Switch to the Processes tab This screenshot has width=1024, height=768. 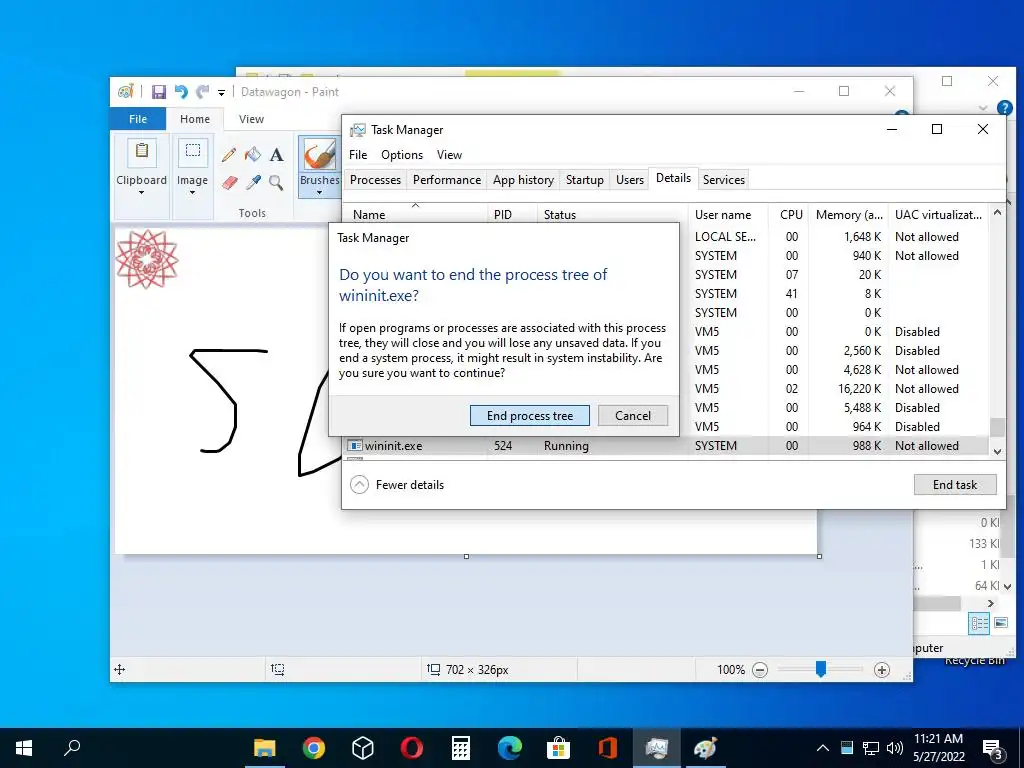(x=376, y=180)
